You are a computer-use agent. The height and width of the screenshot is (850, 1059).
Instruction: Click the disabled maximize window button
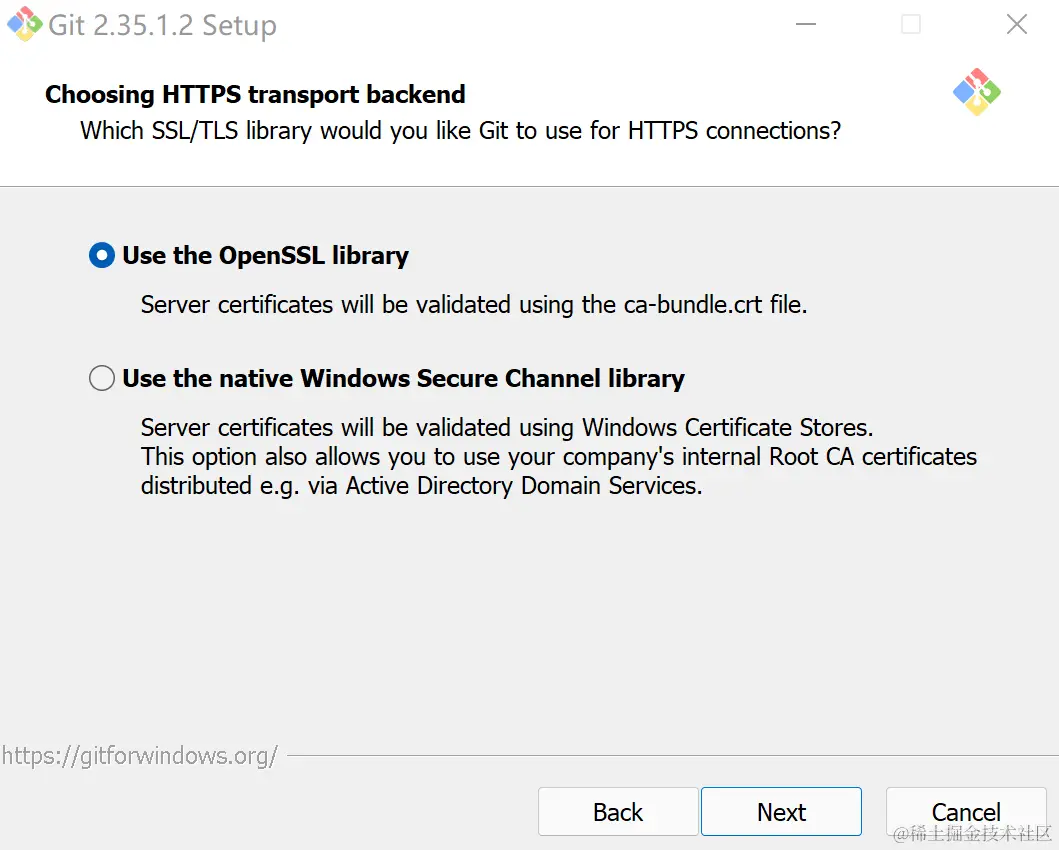point(910,24)
